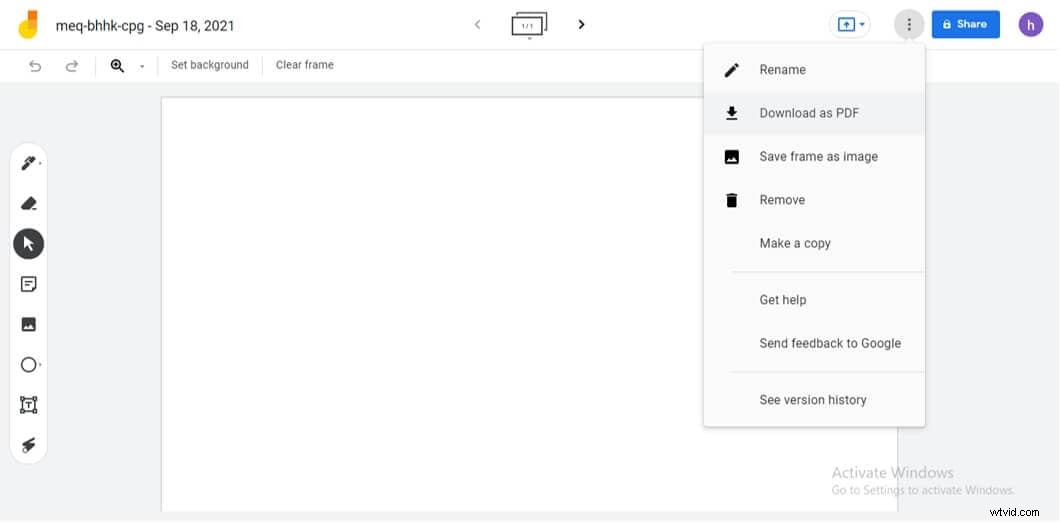Choose See version history

click(x=814, y=400)
